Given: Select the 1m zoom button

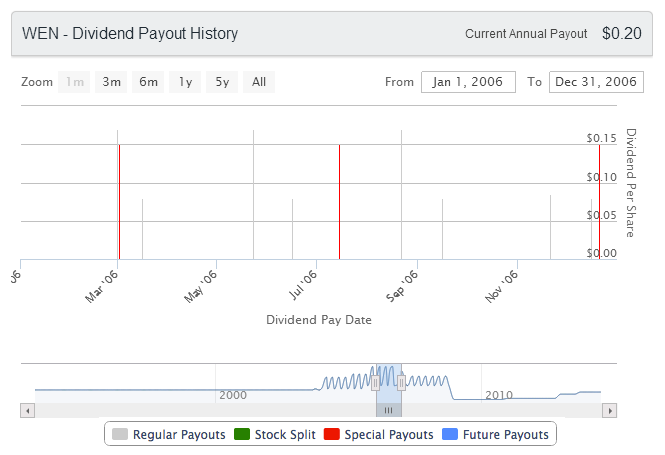Looking at the screenshot, I should (74, 82).
